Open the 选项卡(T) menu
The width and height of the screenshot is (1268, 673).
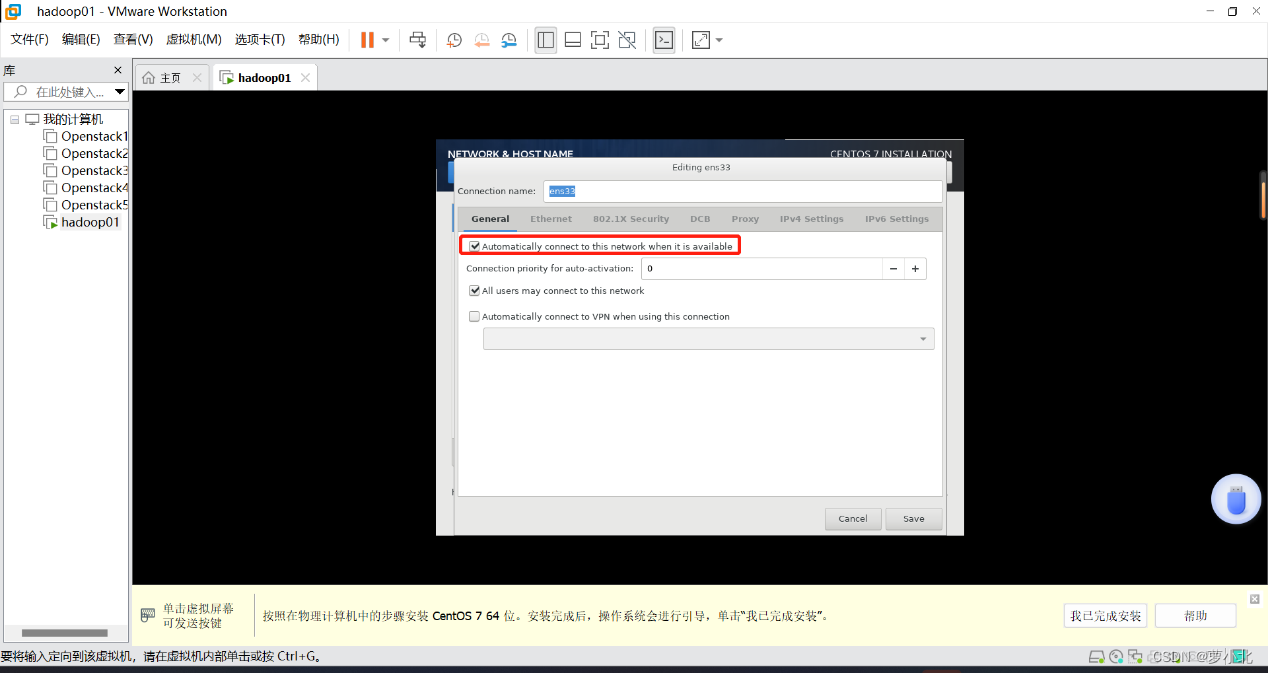pyautogui.click(x=260, y=40)
